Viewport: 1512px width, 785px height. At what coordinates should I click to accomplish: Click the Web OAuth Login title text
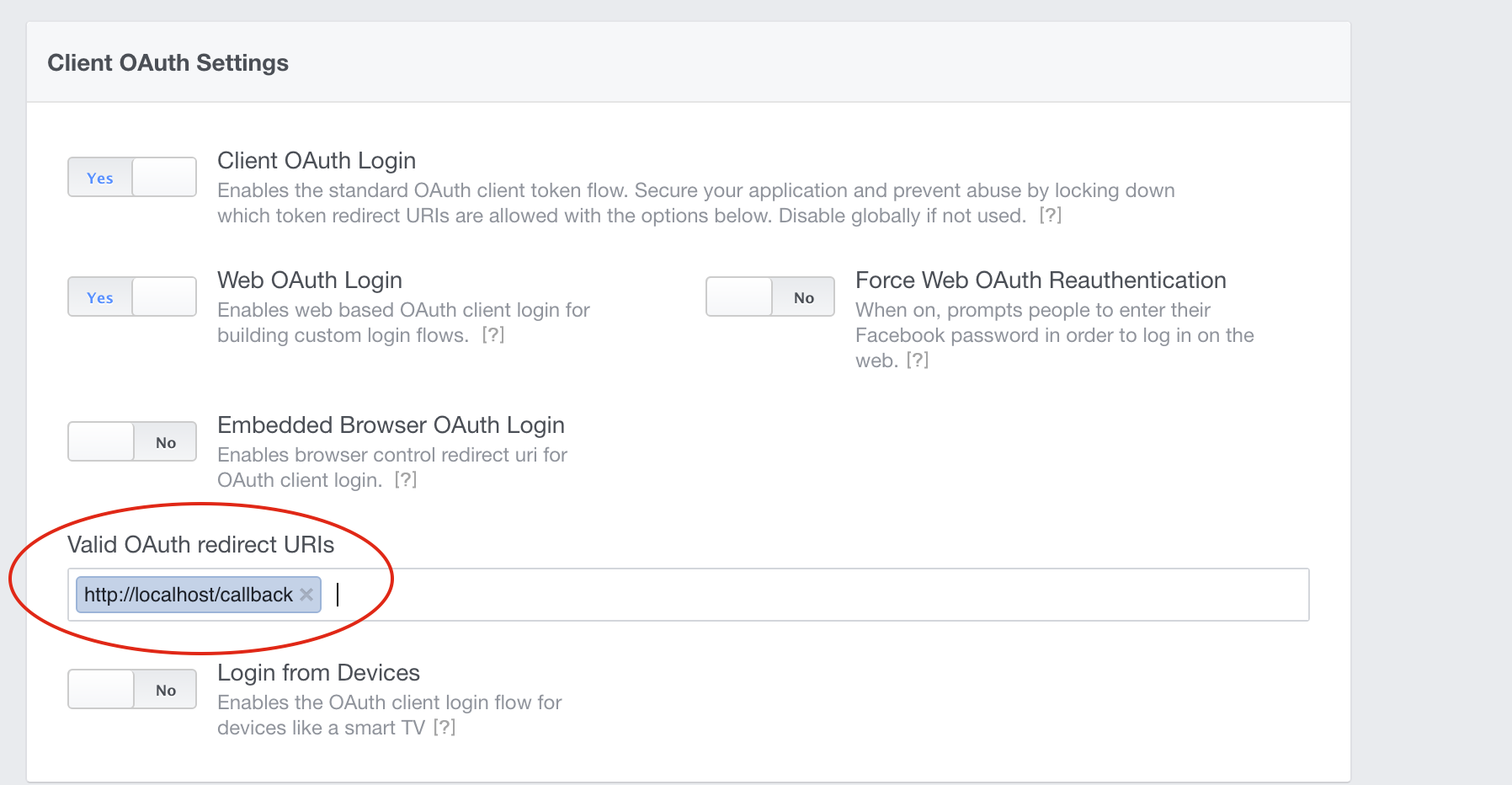coord(310,280)
